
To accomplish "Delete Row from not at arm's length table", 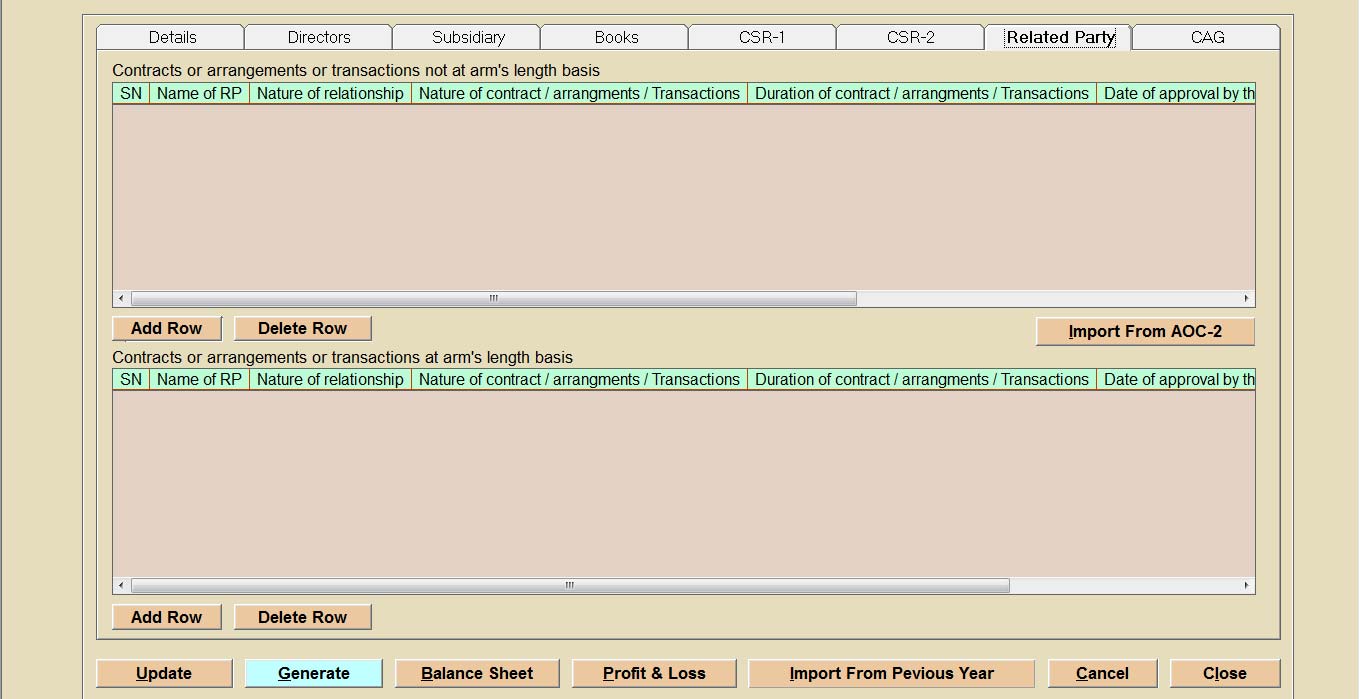I will [x=302, y=329].
